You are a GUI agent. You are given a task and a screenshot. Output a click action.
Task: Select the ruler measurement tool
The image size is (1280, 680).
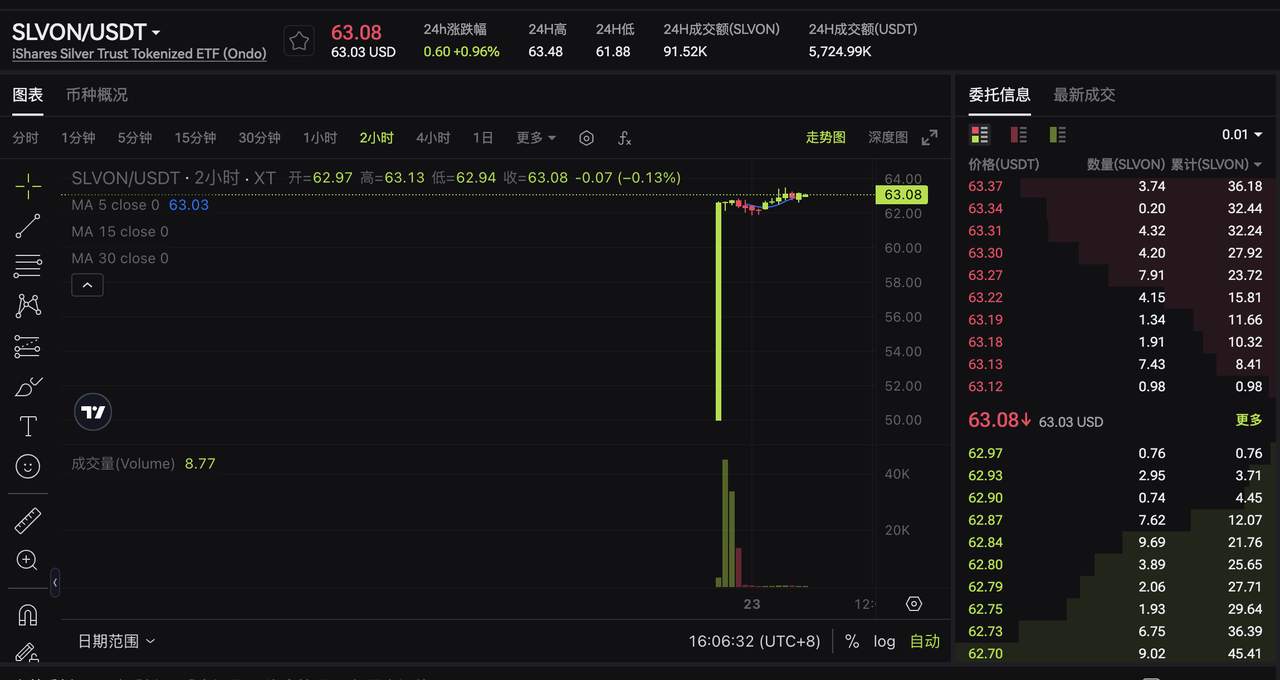click(27, 520)
